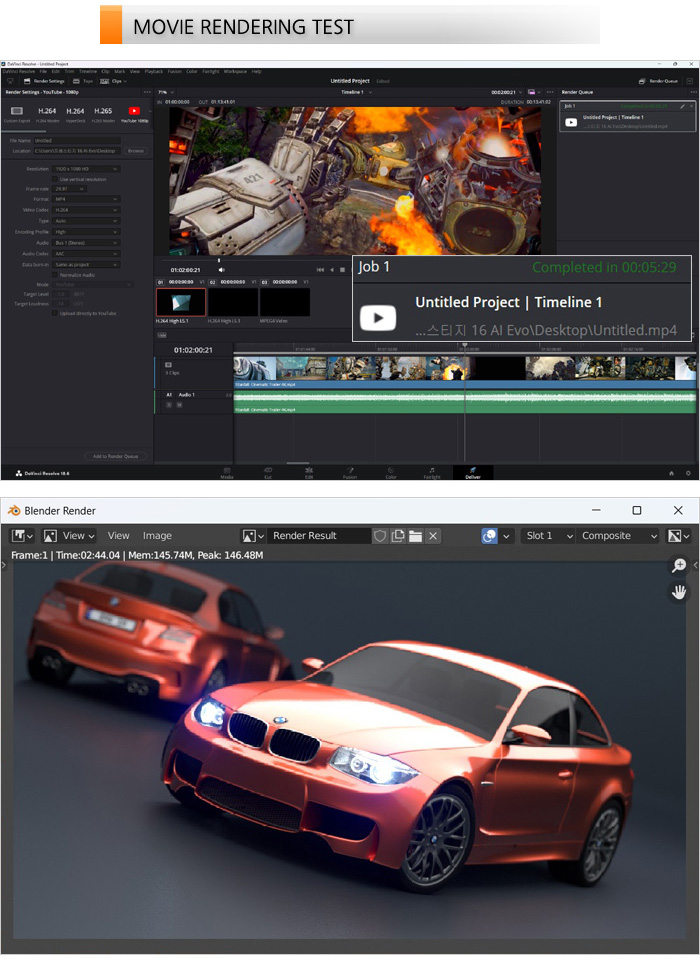Image resolution: width=700 pixels, height=958 pixels.
Task: Open the Audio Codec dropdown
Action: click(x=86, y=254)
